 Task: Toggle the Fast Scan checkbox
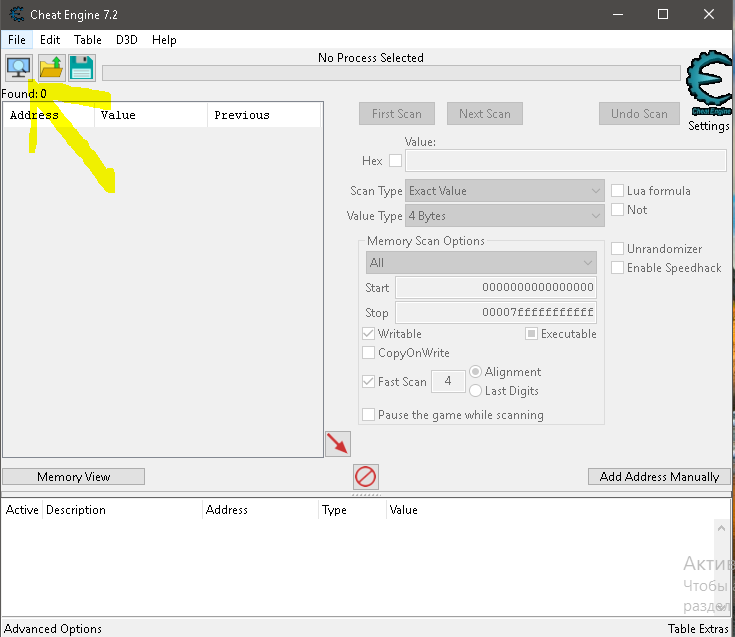tap(368, 382)
